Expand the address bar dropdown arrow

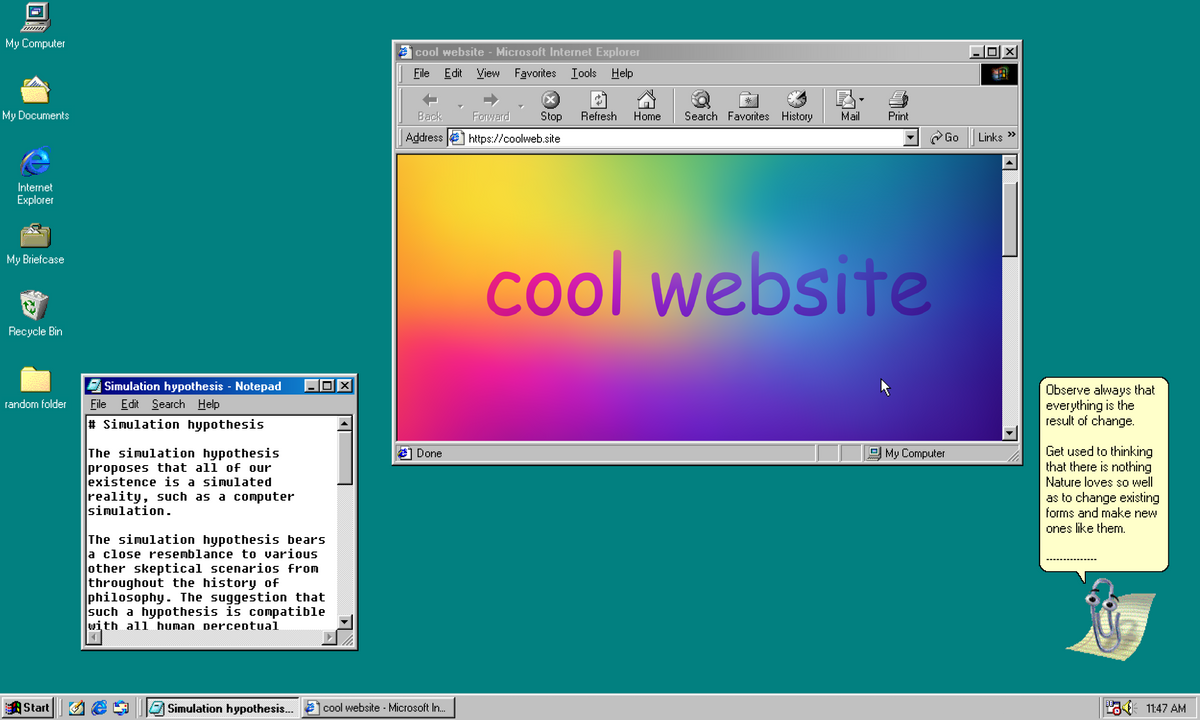pos(910,138)
